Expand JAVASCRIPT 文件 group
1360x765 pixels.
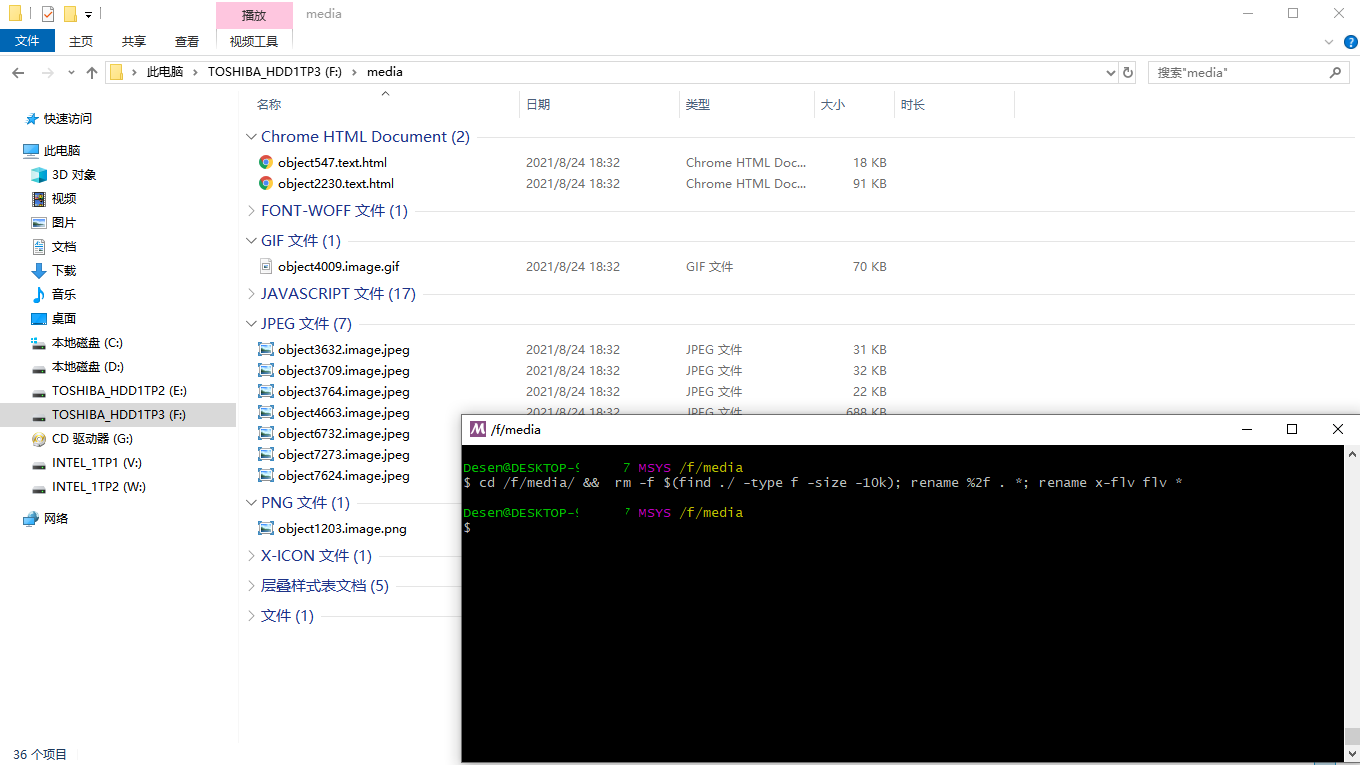251,293
